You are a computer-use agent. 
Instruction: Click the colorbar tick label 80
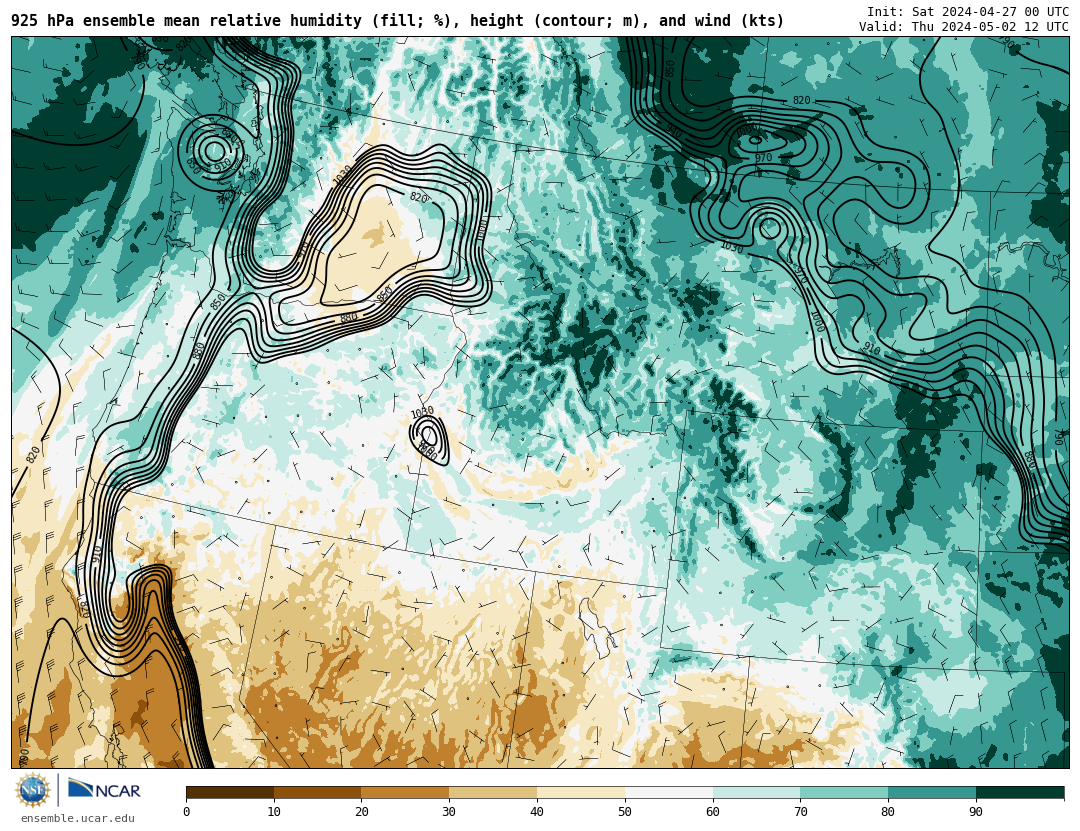[x=888, y=812]
